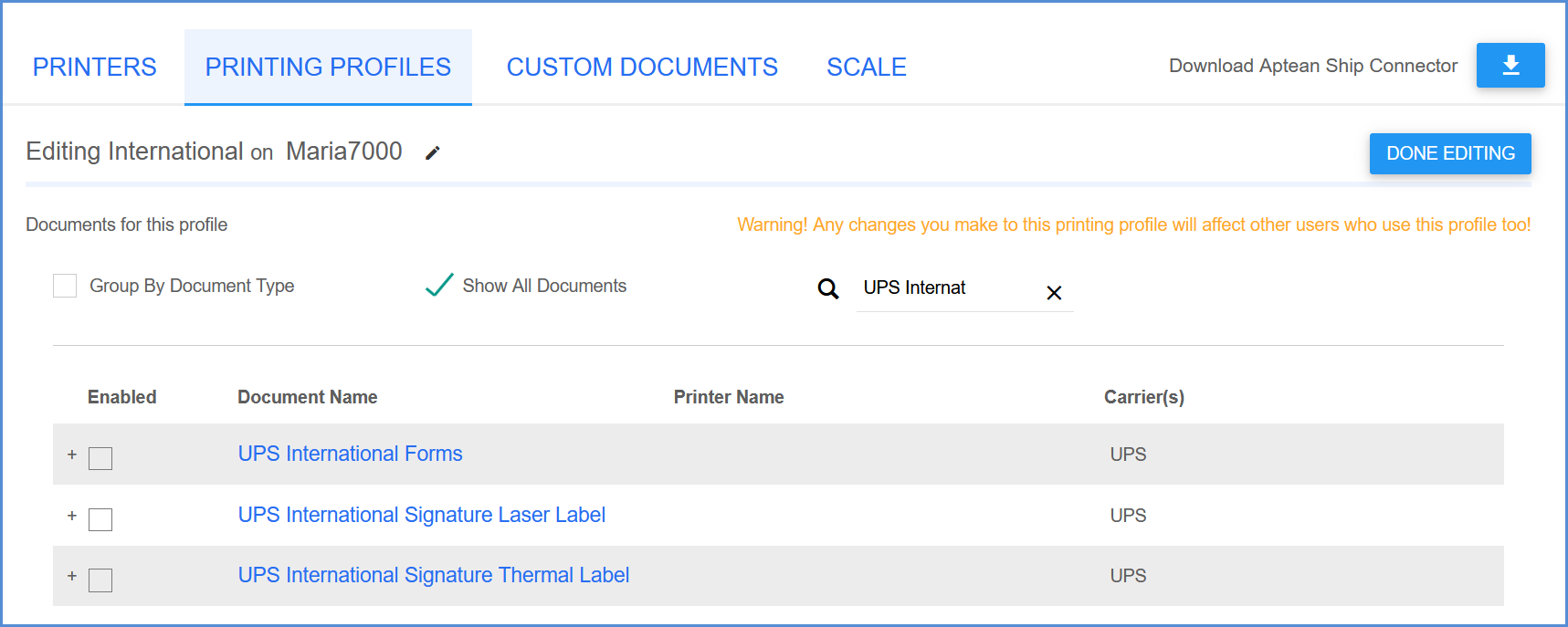Open the CUSTOM DOCUMENTS tab
The width and height of the screenshot is (1568, 627).
[642, 66]
